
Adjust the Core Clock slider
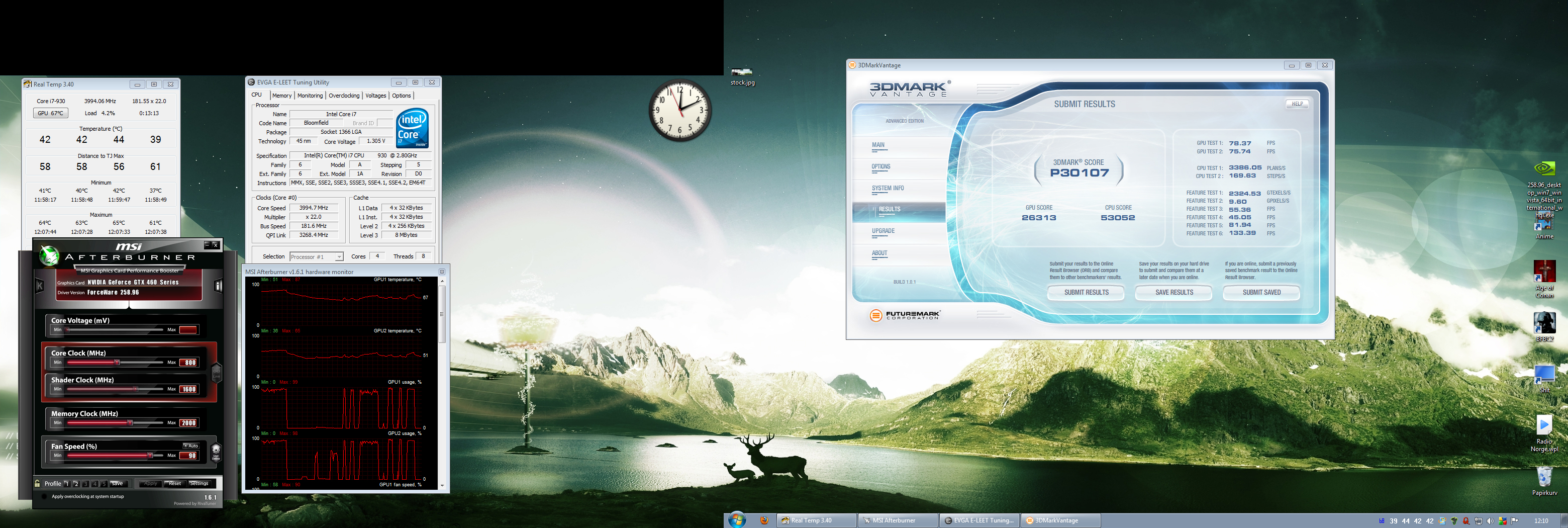coord(115,363)
